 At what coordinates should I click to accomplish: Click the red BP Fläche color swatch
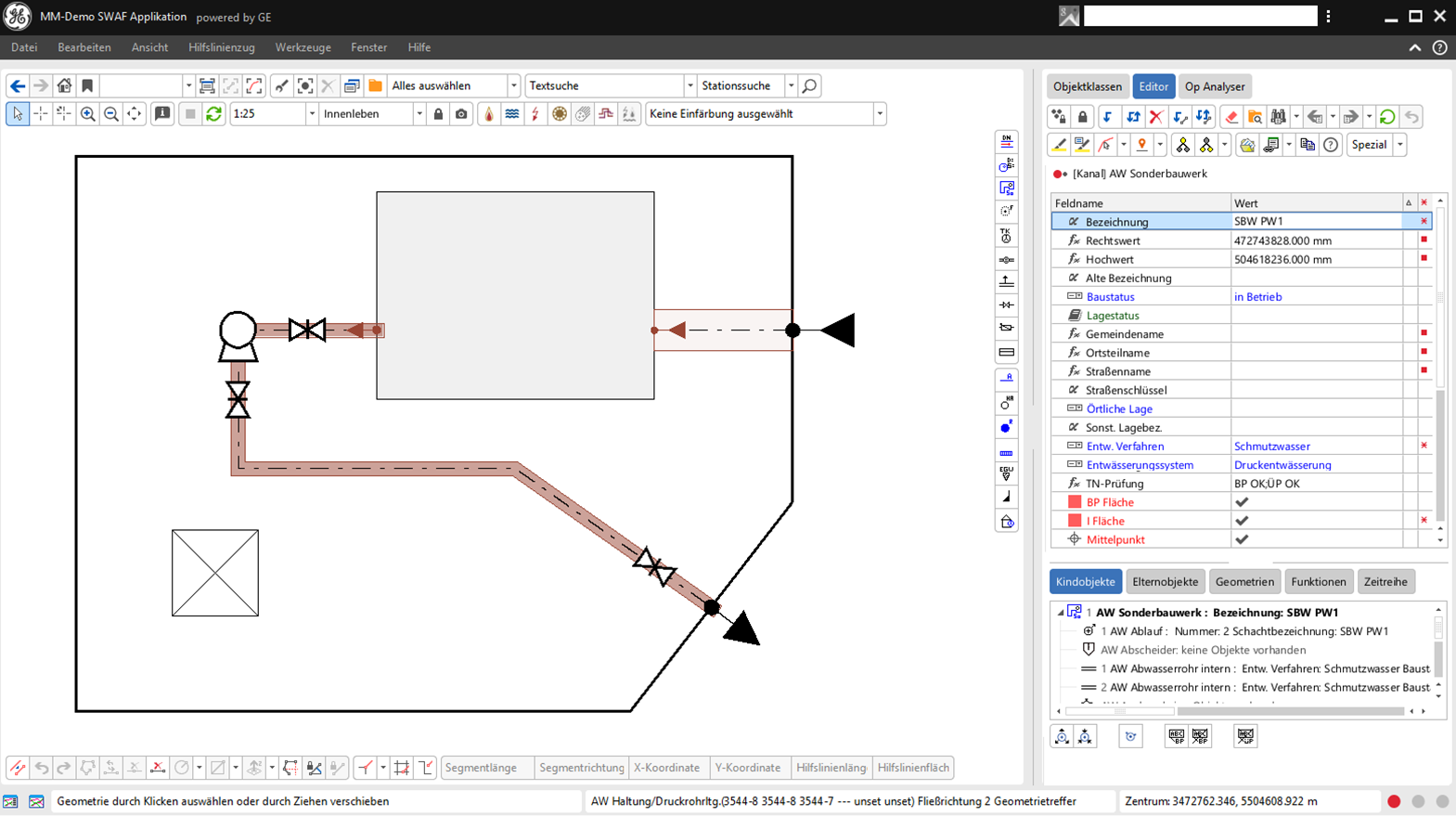point(1075,502)
